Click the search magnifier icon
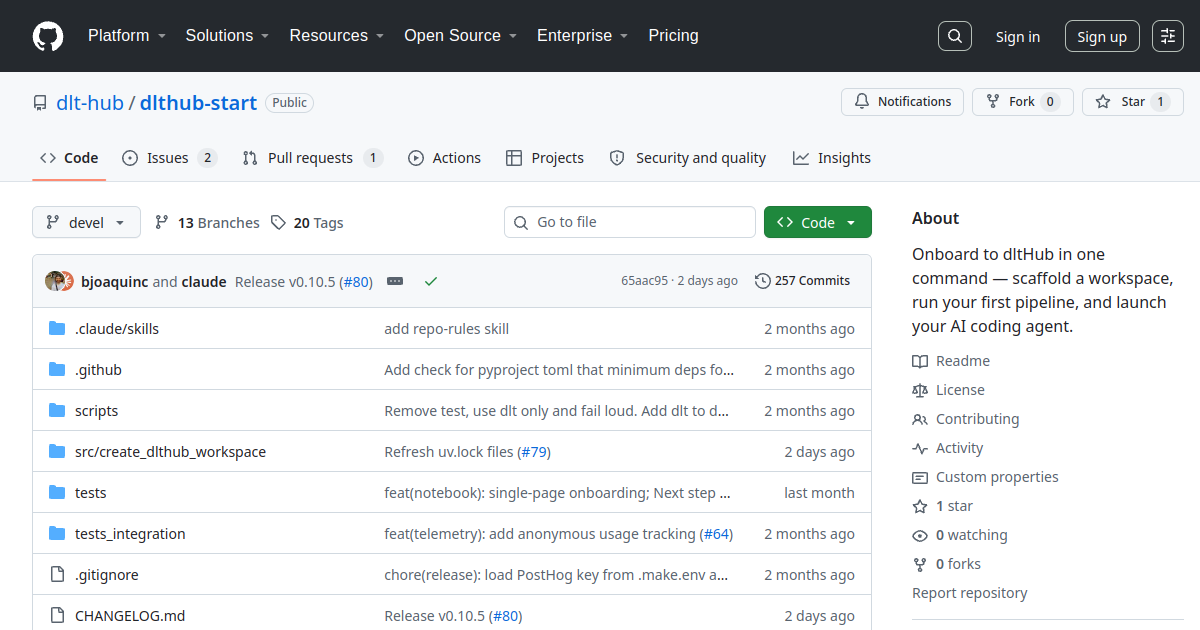 click(955, 36)
